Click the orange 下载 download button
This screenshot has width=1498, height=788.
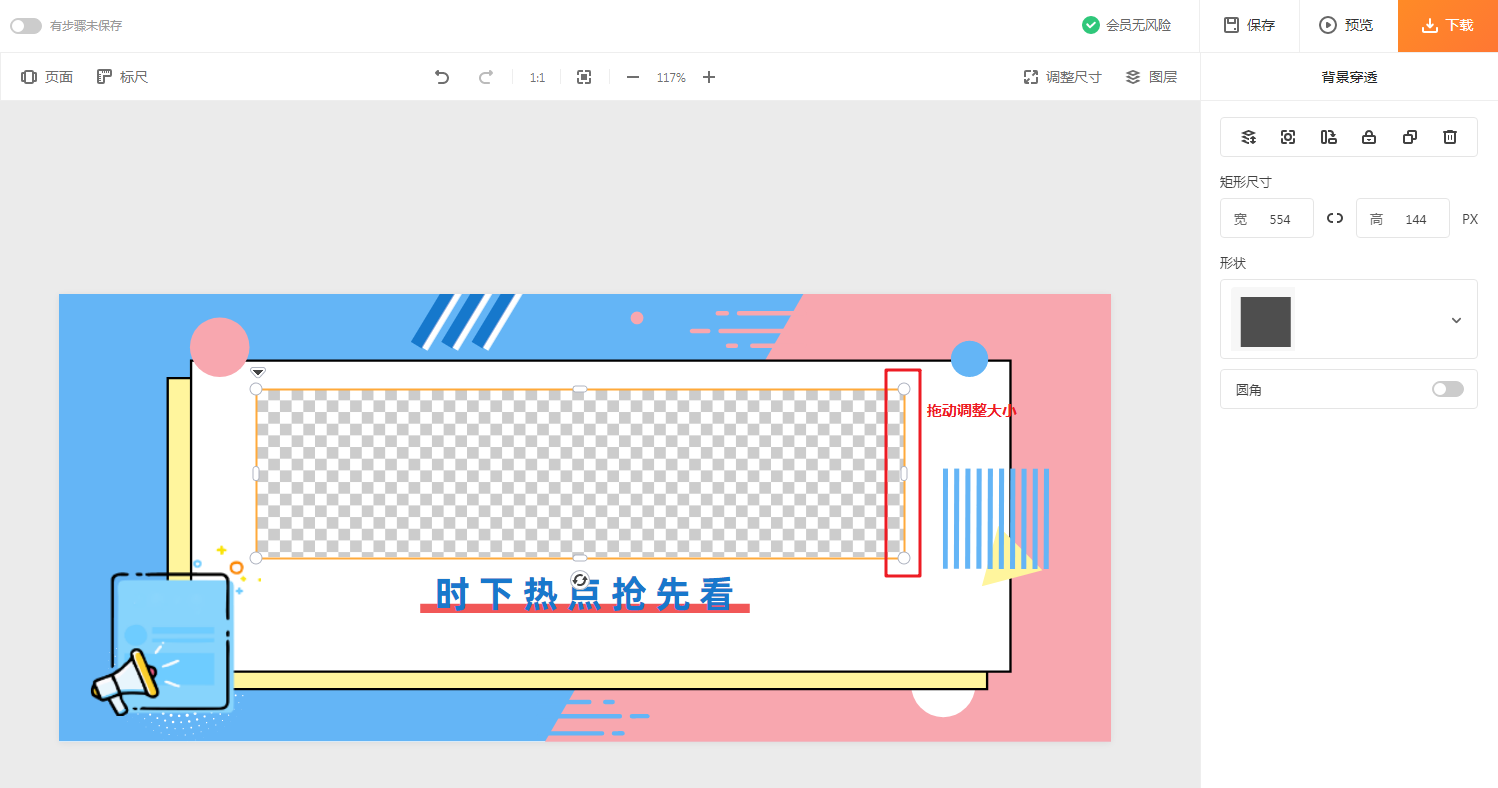(1448, 25)
